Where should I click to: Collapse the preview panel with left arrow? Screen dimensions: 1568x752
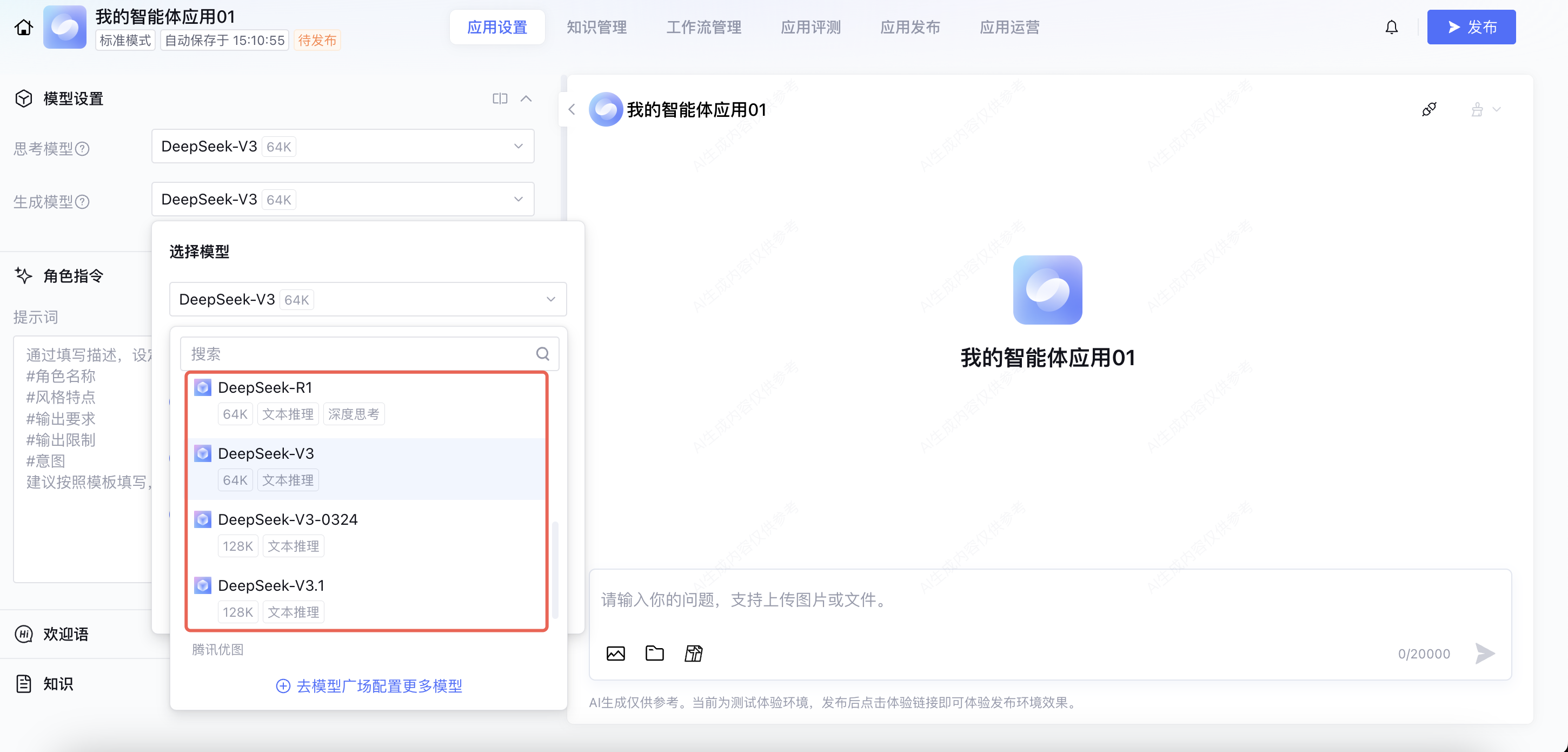pos(572,110)
